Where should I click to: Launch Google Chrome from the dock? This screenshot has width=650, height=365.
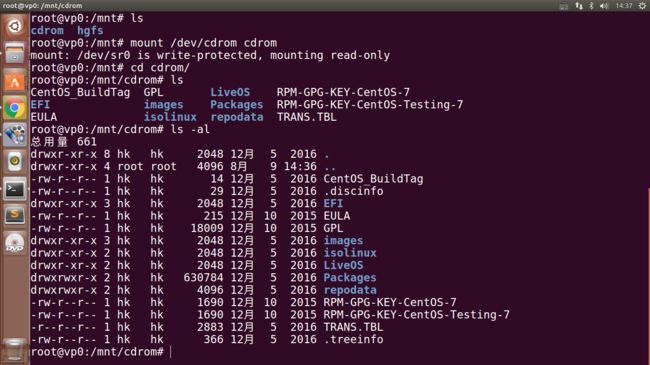[15, 108]
